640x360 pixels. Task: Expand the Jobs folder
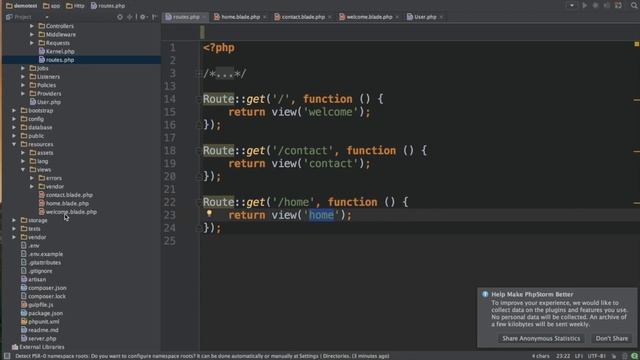23,68
